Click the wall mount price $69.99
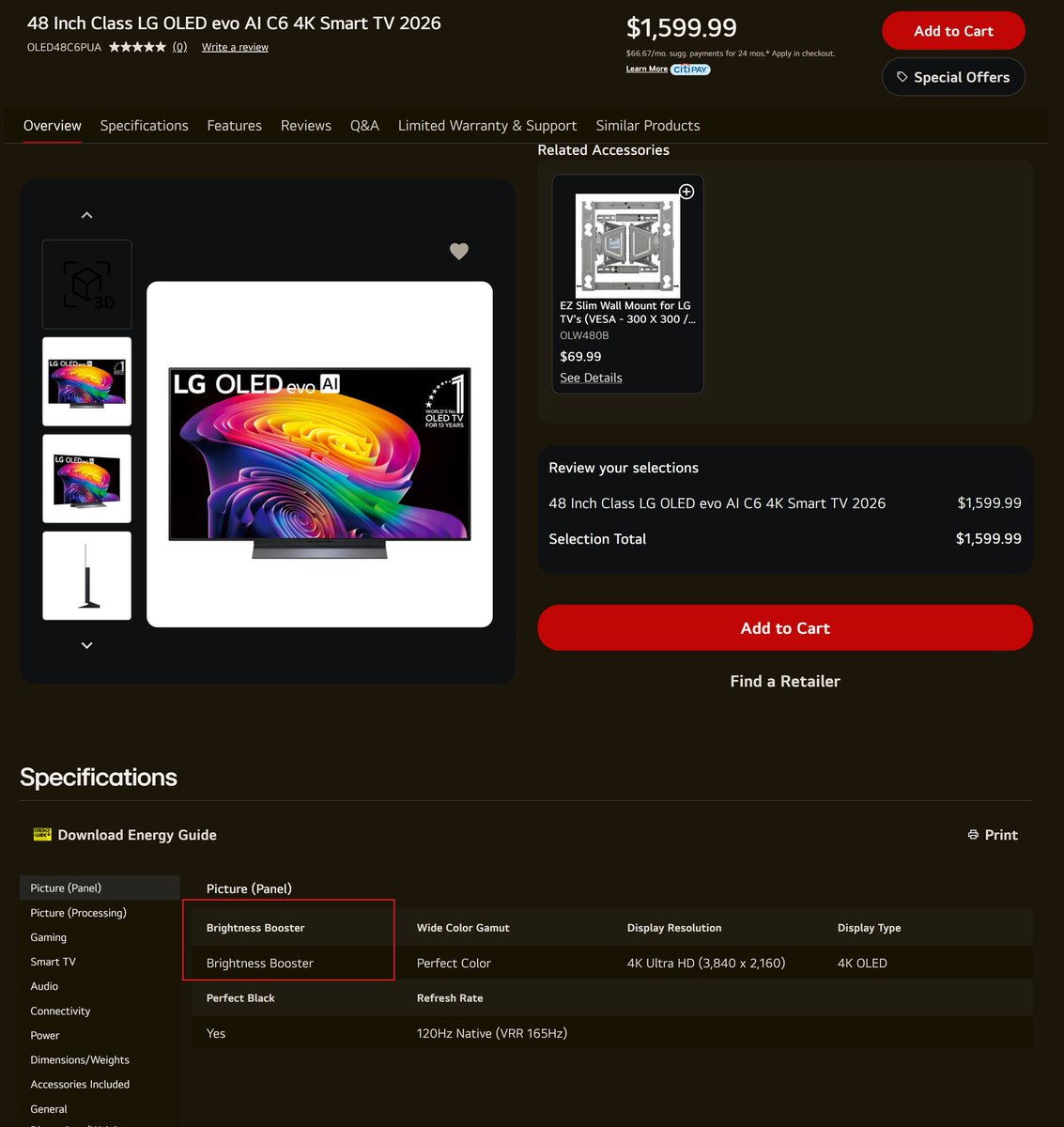 click(580, 357)
